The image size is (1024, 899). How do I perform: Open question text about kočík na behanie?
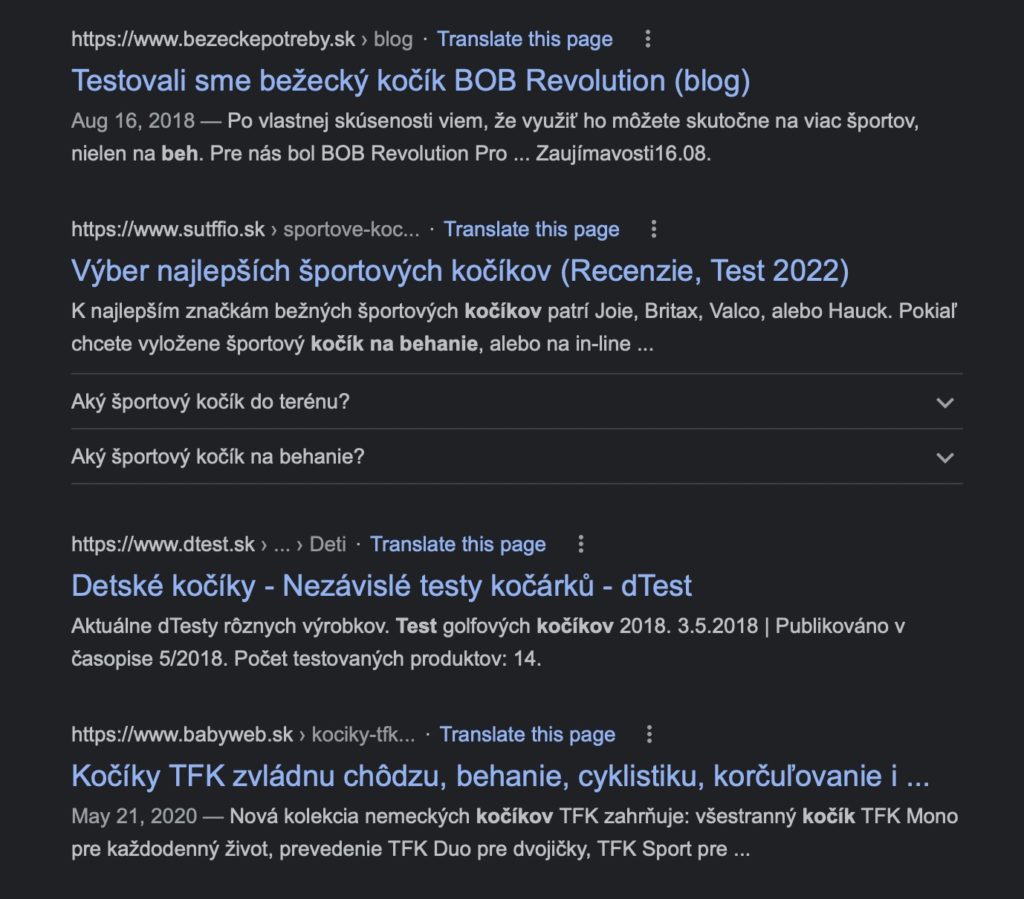coord(217,456)
